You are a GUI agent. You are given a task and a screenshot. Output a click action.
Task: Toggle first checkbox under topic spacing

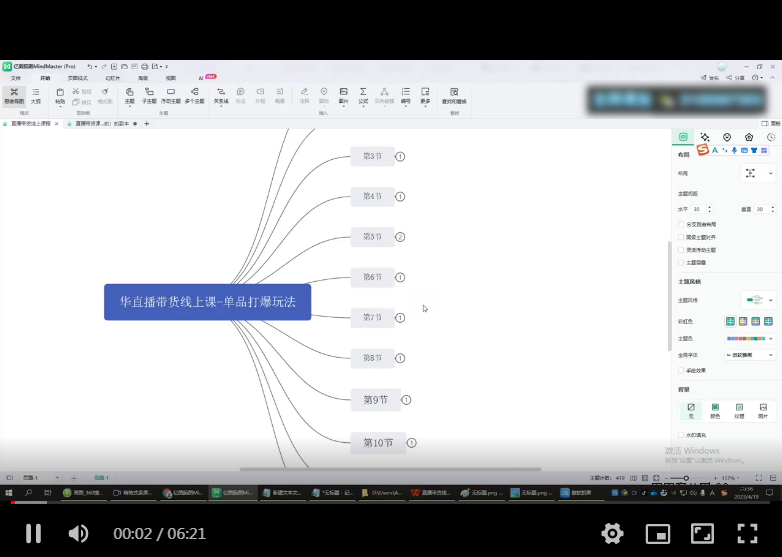(681, 224)
